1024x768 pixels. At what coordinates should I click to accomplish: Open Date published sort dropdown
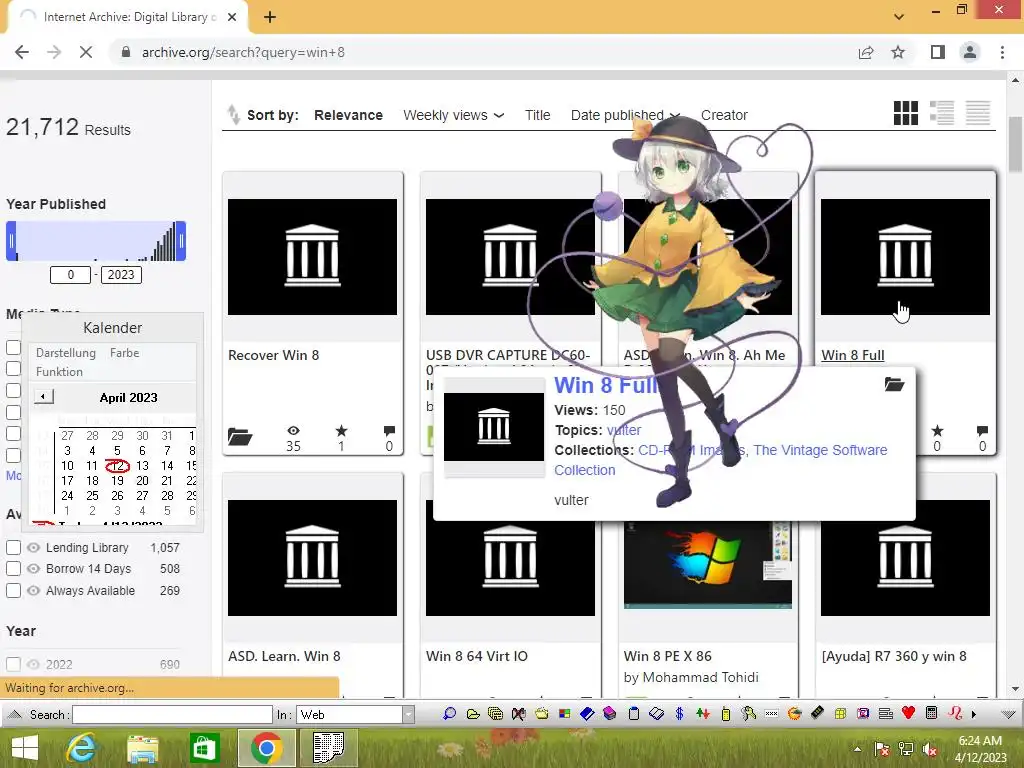point(625,115)
